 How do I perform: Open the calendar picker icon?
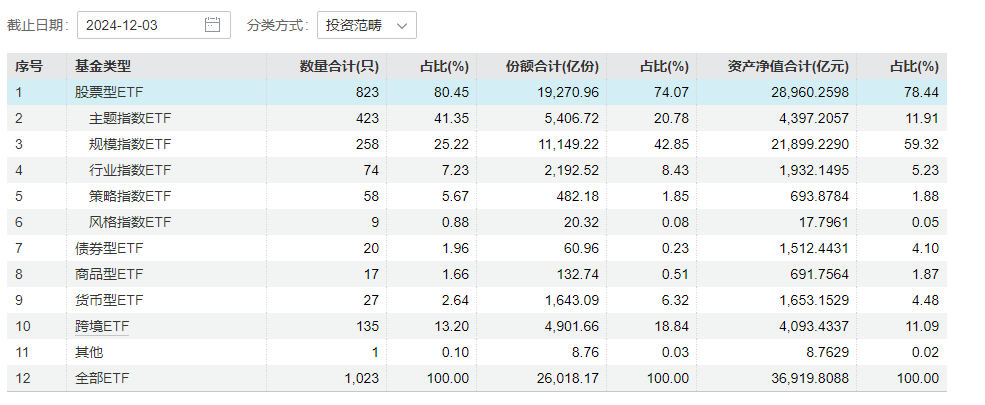tap(212, 25)
